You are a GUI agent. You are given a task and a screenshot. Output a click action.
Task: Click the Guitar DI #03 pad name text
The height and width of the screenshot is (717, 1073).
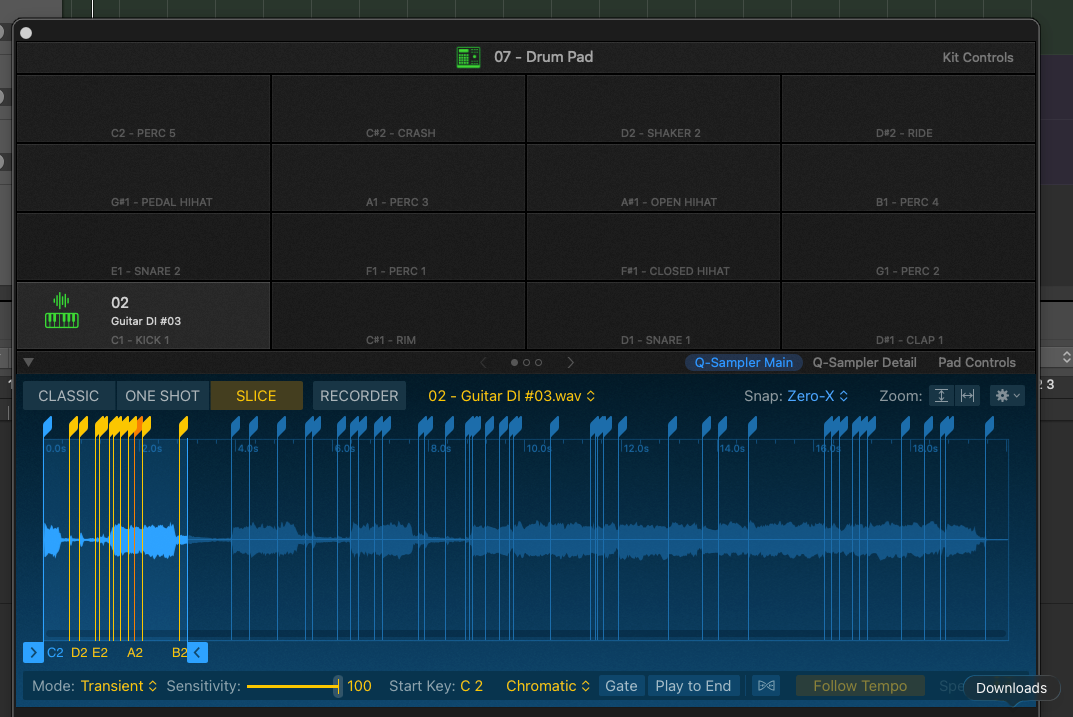tap(146, 321)
